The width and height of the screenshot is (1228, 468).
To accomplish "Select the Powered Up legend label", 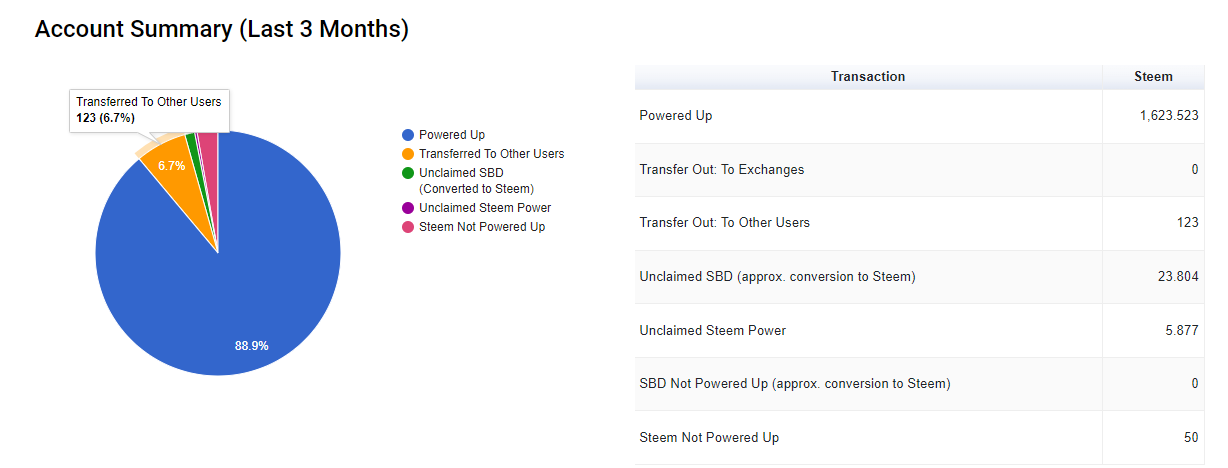I will 452,135.
